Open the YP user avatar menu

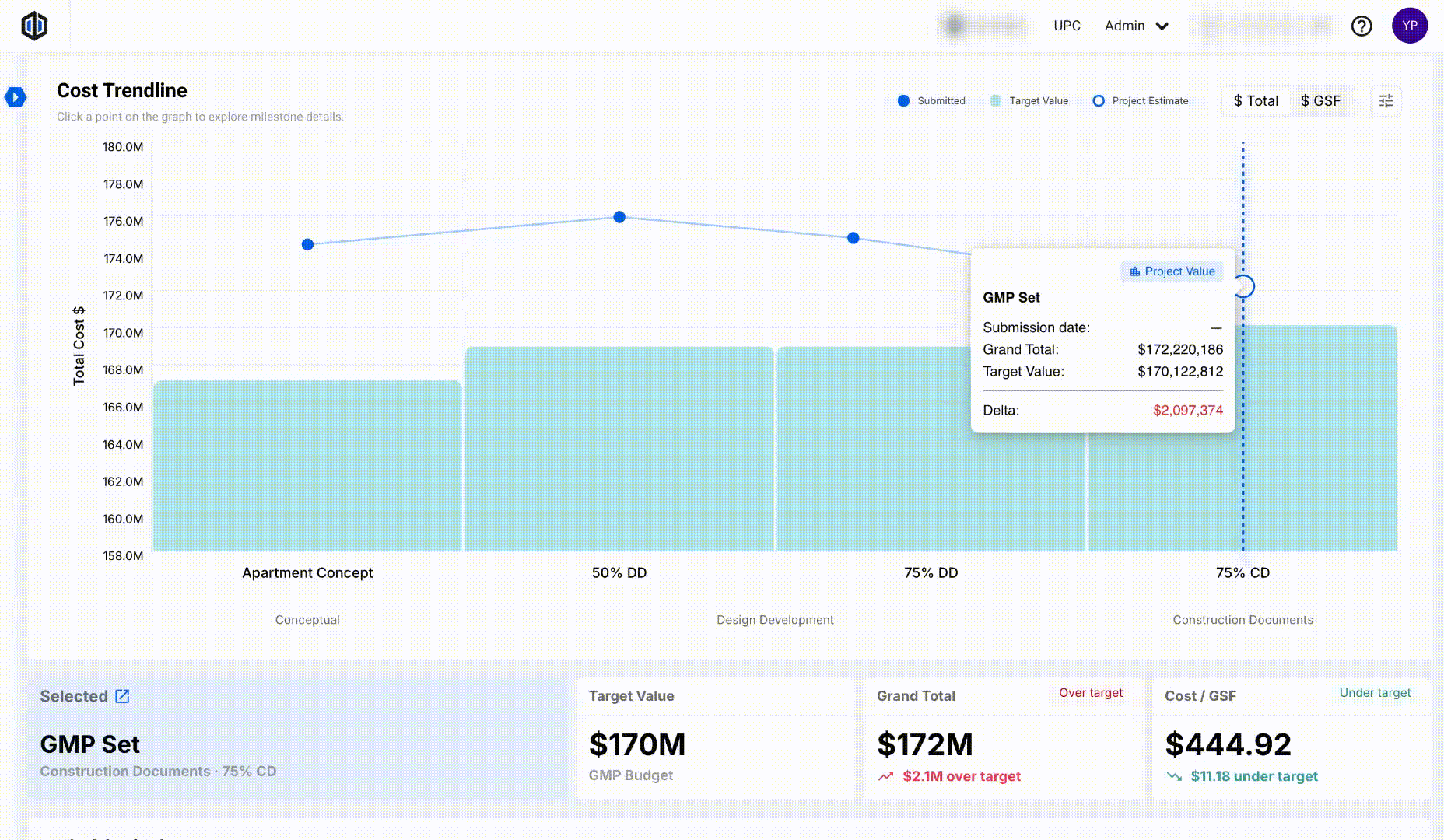click(x=1410, y=26)
